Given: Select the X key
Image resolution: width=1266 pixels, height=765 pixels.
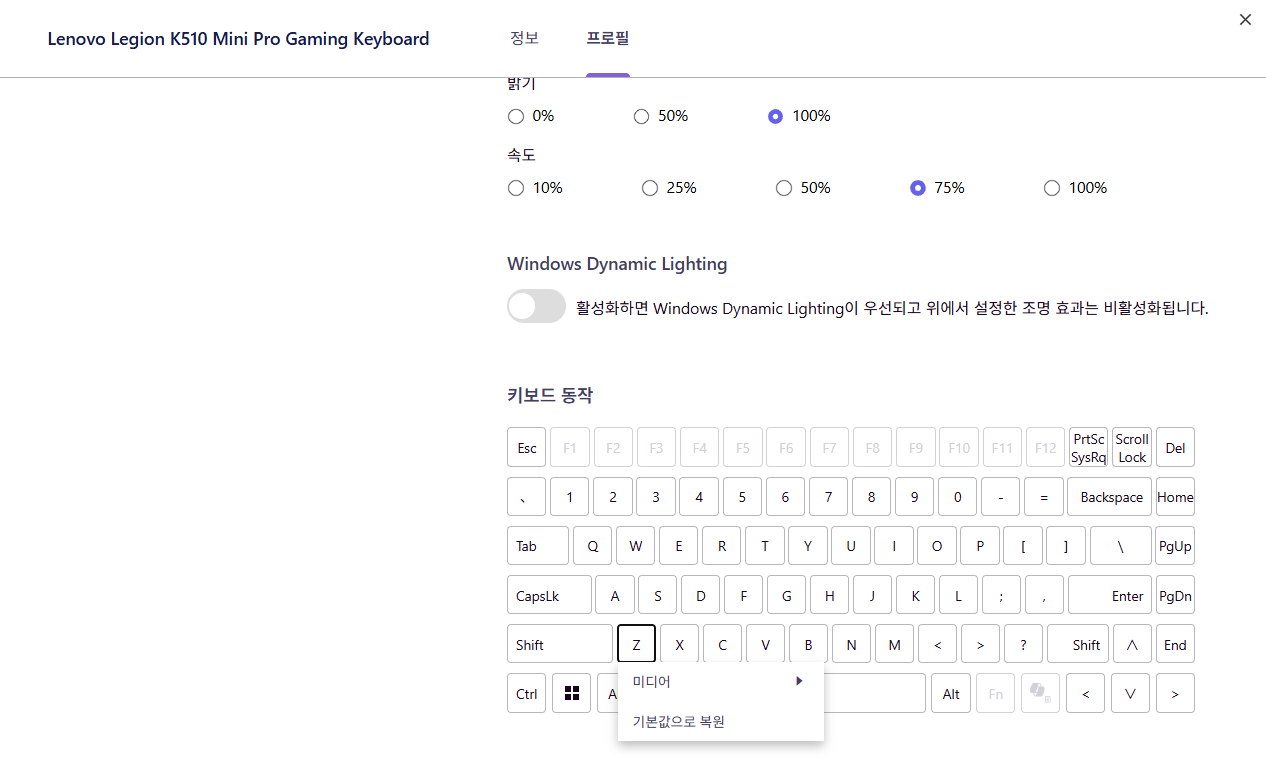Looking at the screenshot, I should pos(679,644).
